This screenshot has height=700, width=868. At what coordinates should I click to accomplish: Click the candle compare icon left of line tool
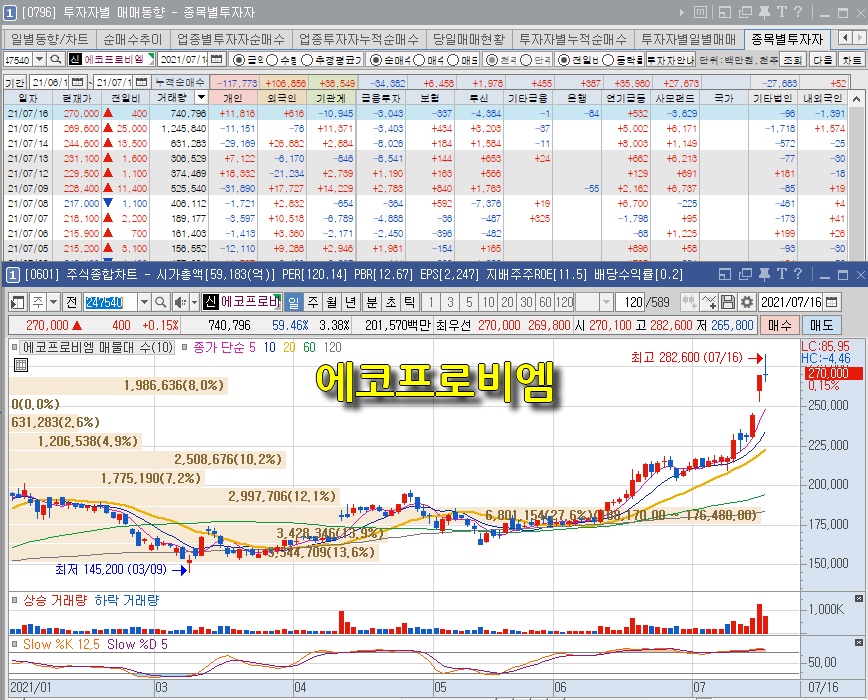pyautogui.click(x=689, y=302)
